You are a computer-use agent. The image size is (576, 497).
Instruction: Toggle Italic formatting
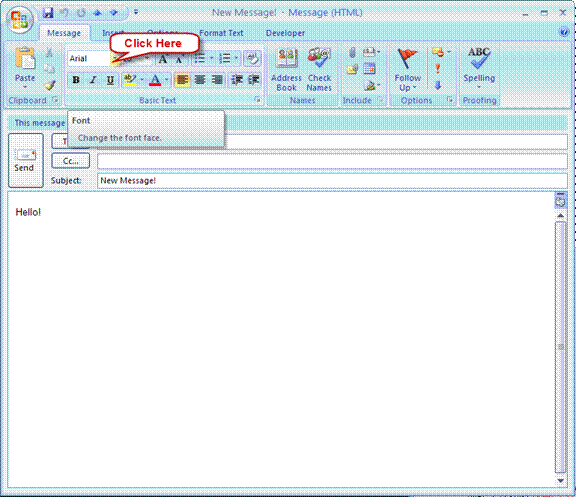[93, 80]
